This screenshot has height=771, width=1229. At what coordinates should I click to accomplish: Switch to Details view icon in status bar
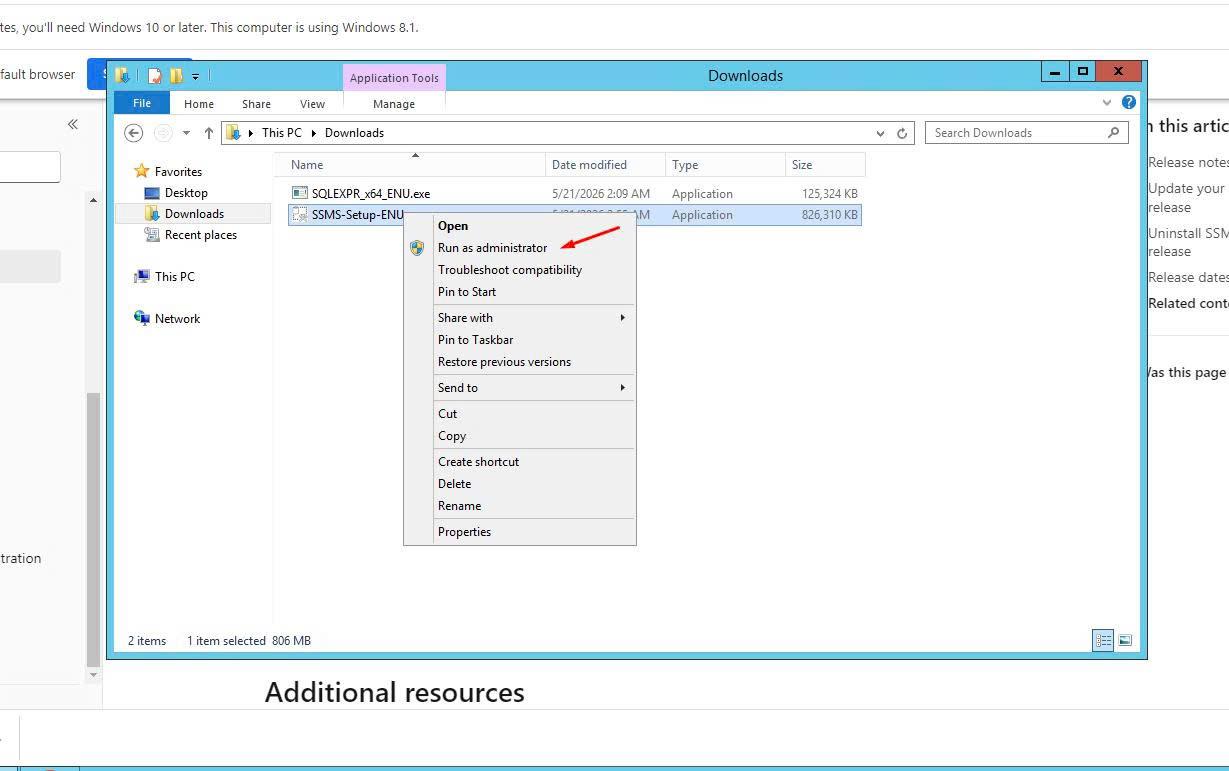[x=1104, y=641]
